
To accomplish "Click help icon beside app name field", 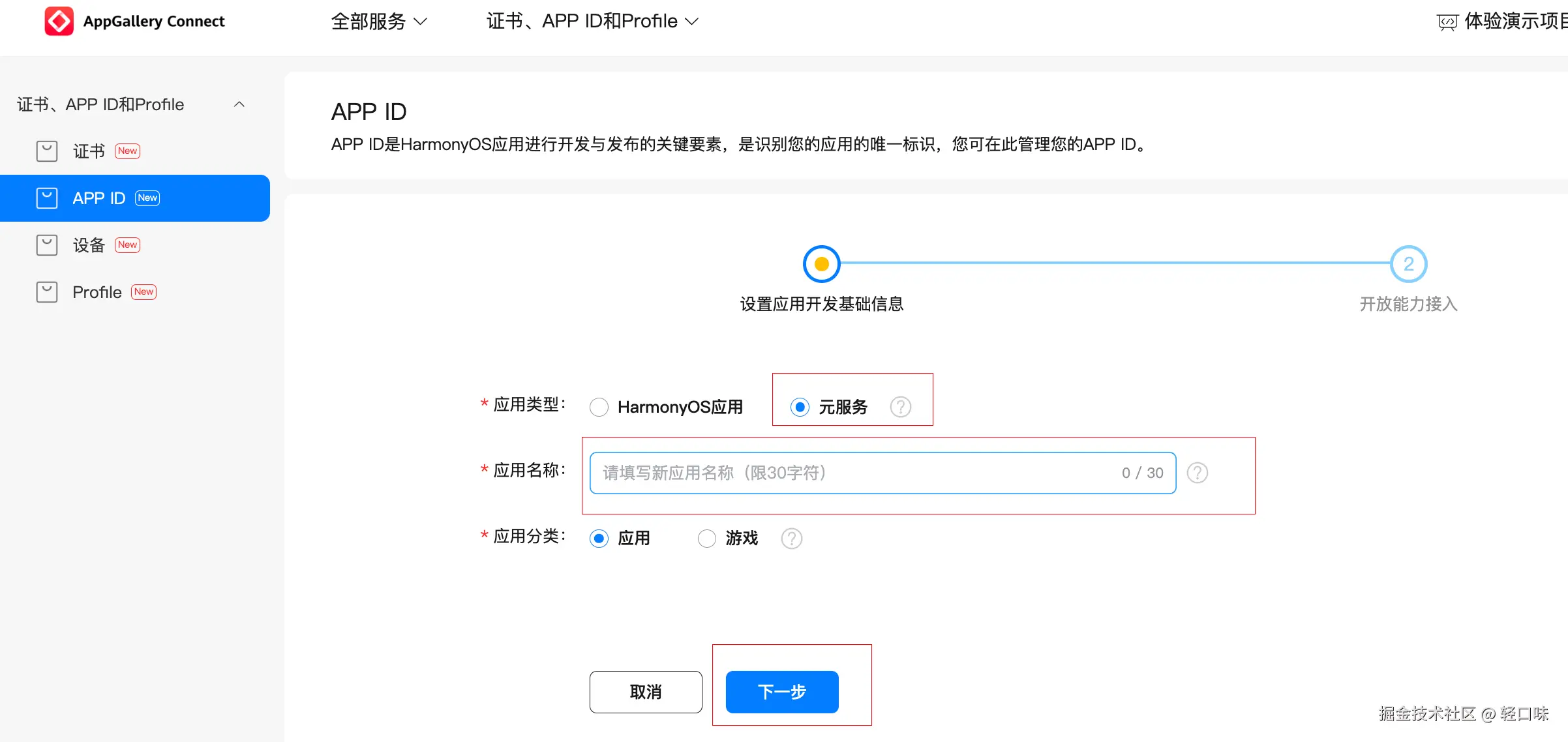I will pos(1197,473).
